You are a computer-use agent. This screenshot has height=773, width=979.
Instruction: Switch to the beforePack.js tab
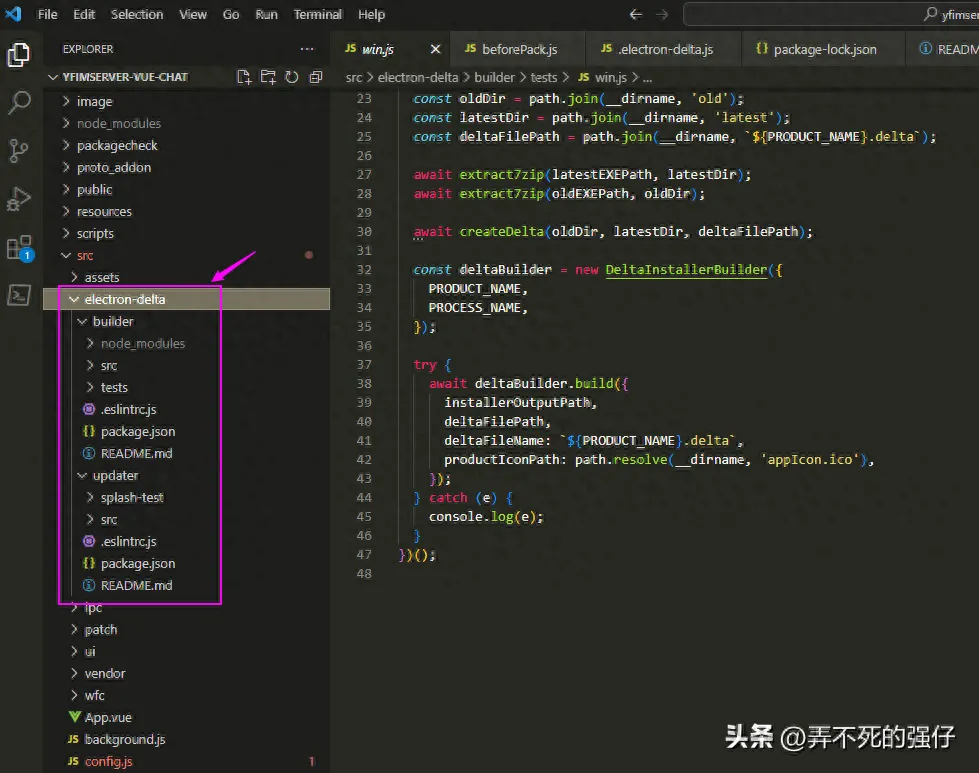[x=519, y=49]
